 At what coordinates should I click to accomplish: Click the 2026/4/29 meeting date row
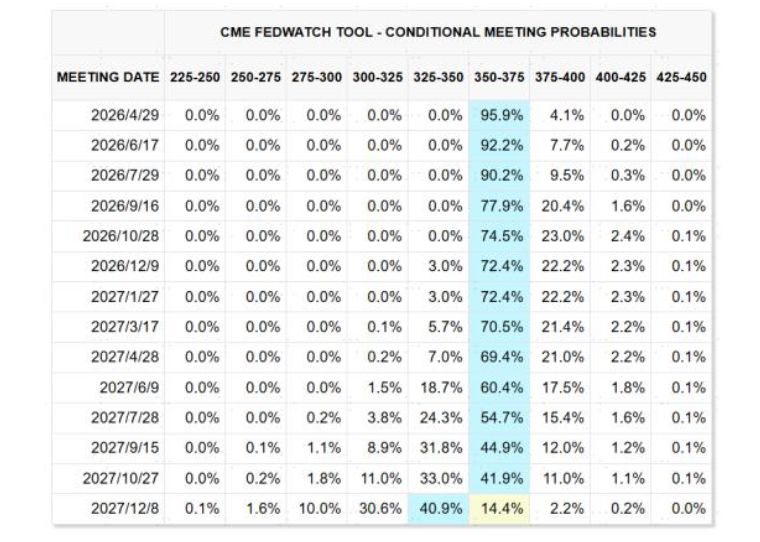124,115
